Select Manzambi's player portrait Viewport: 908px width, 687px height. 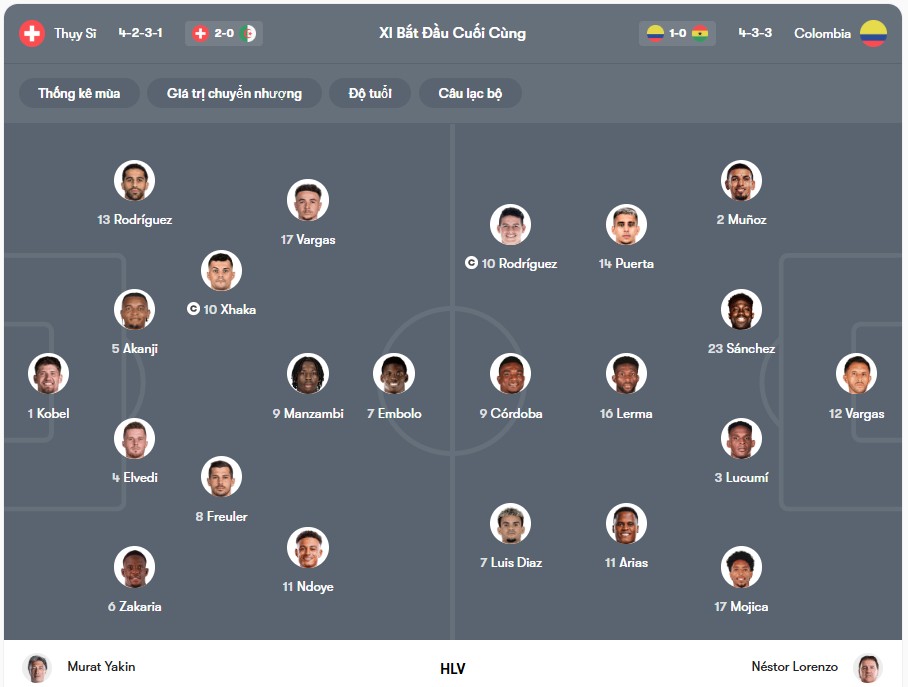(308, 374)
